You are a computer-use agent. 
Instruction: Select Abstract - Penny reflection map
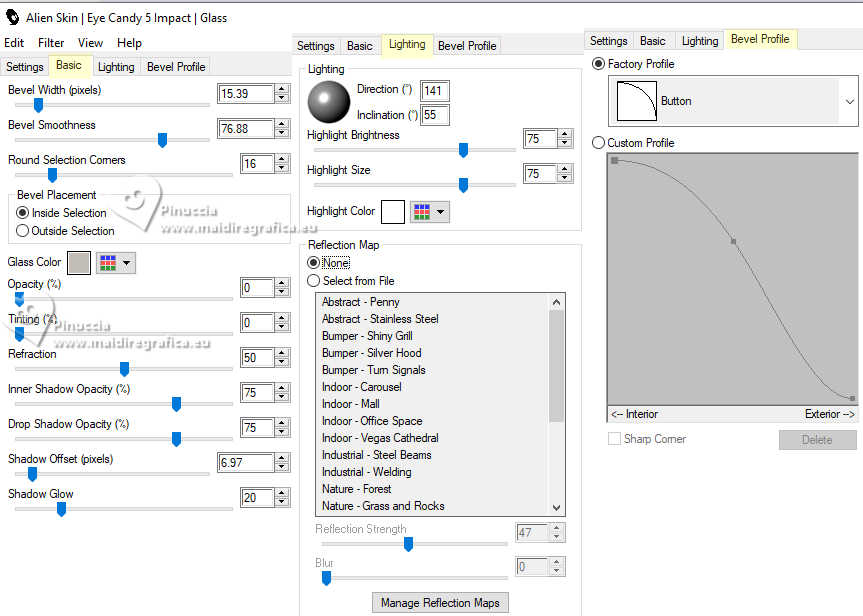[x=361, y=302]
